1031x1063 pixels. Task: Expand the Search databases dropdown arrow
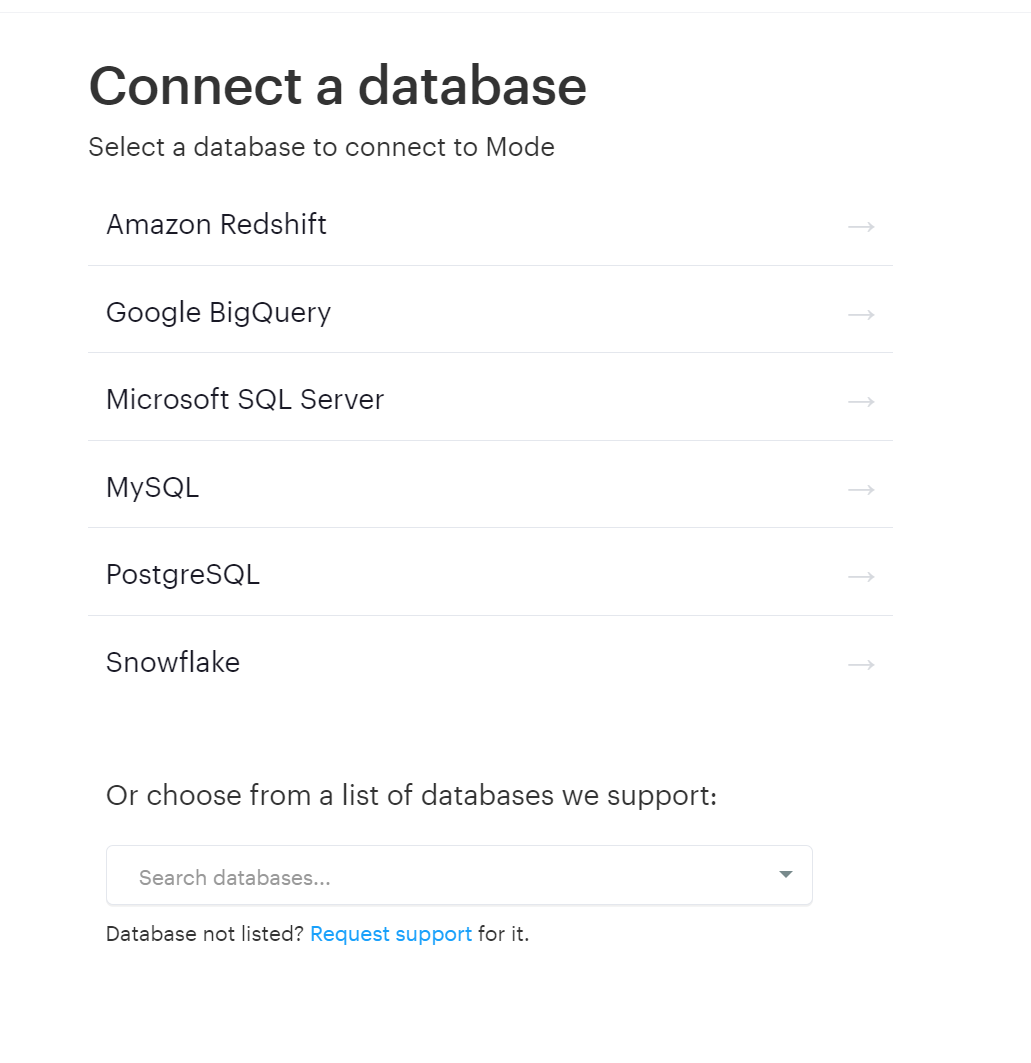786,875
